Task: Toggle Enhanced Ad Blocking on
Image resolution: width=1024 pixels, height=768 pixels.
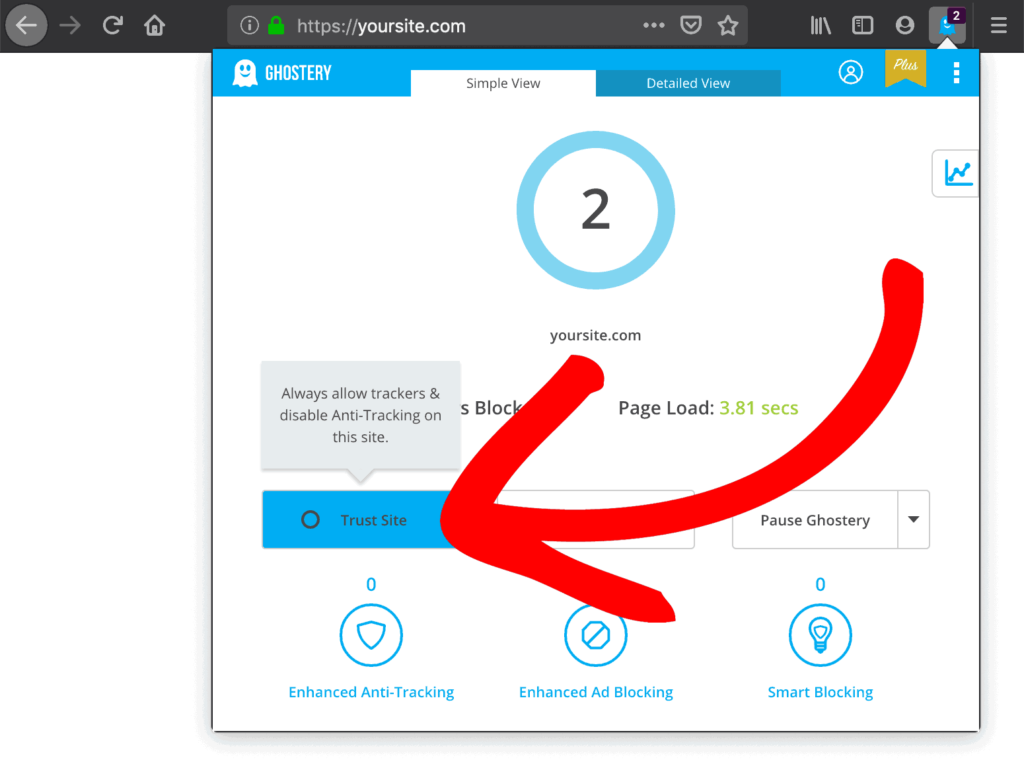Action: (x=595, y=635)
